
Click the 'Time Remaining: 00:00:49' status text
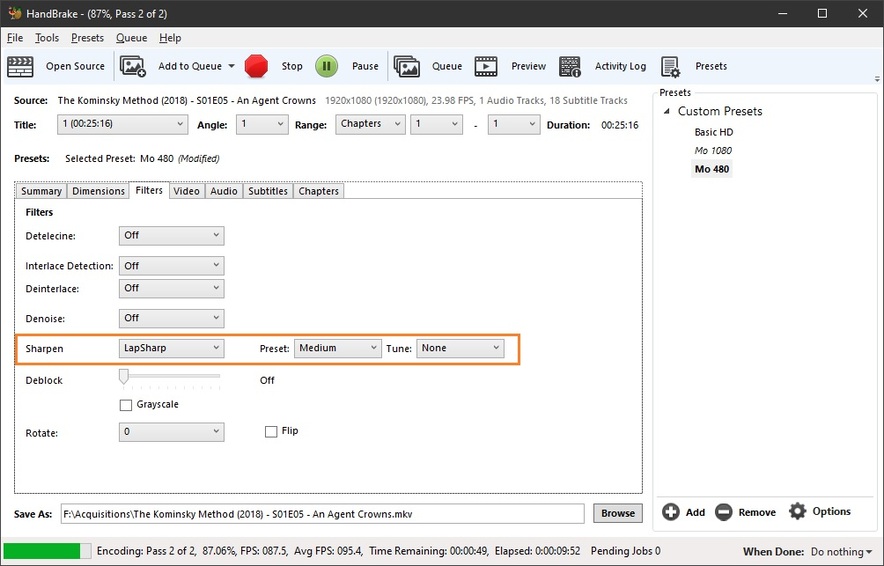point(429,551)
